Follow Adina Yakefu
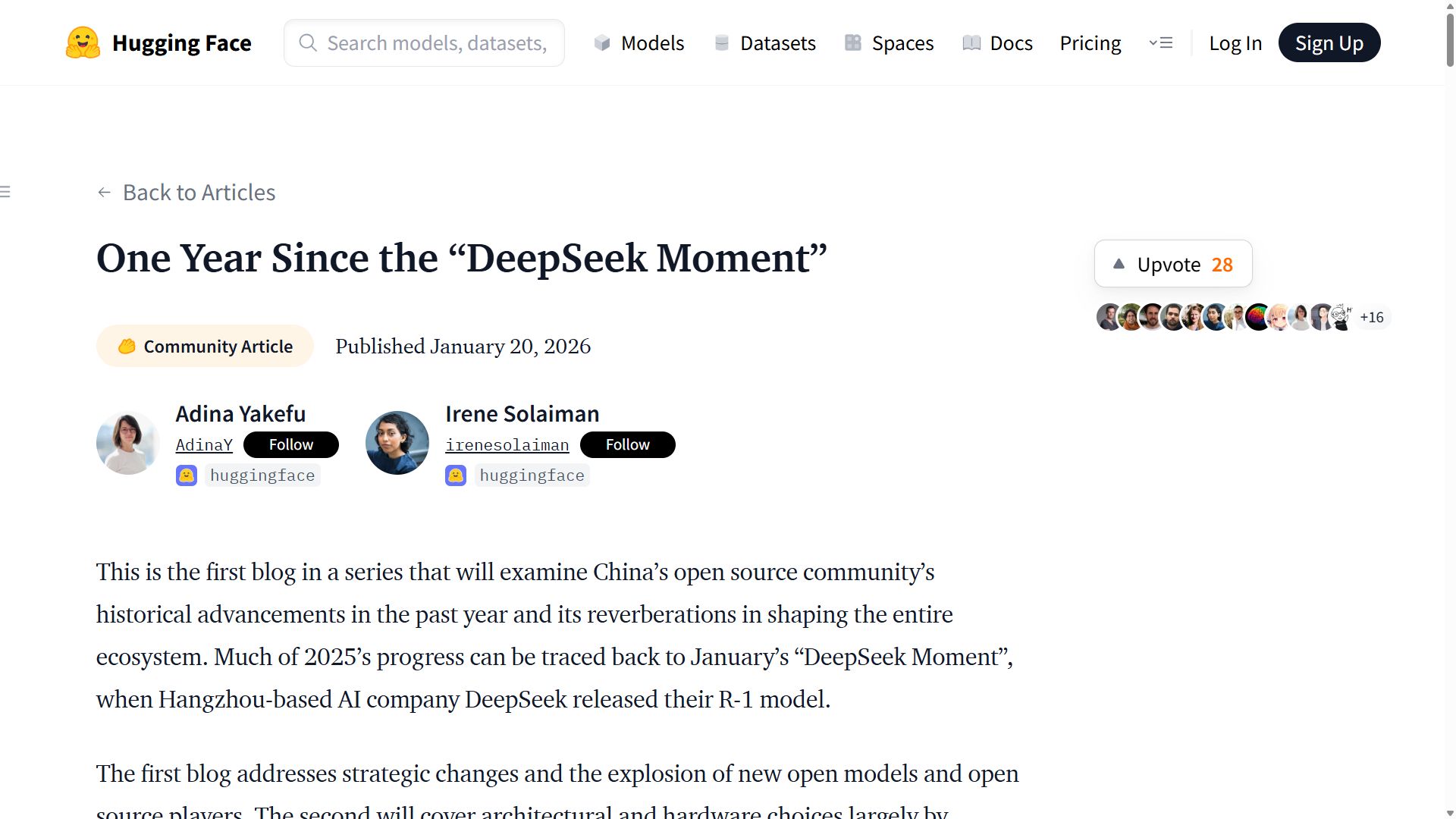This screenshot has height=819, width=1456. (x=290, y=444)
